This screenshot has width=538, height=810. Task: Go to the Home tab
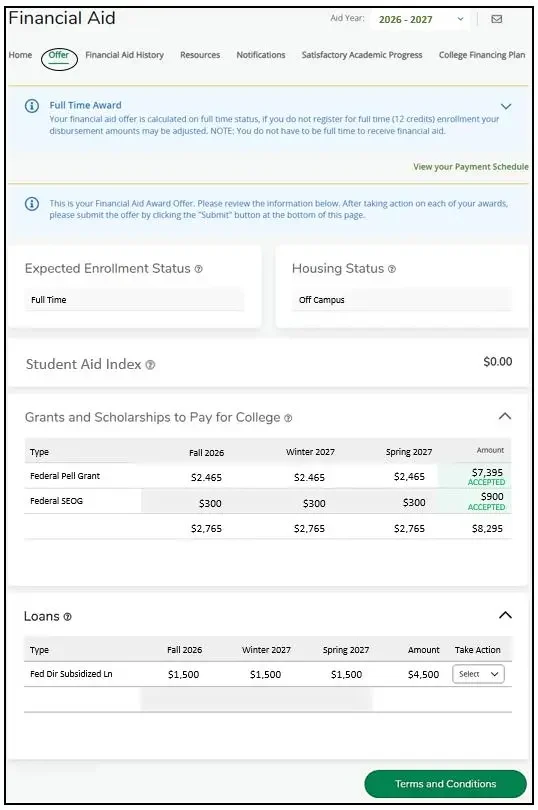[x=20, y=55]
